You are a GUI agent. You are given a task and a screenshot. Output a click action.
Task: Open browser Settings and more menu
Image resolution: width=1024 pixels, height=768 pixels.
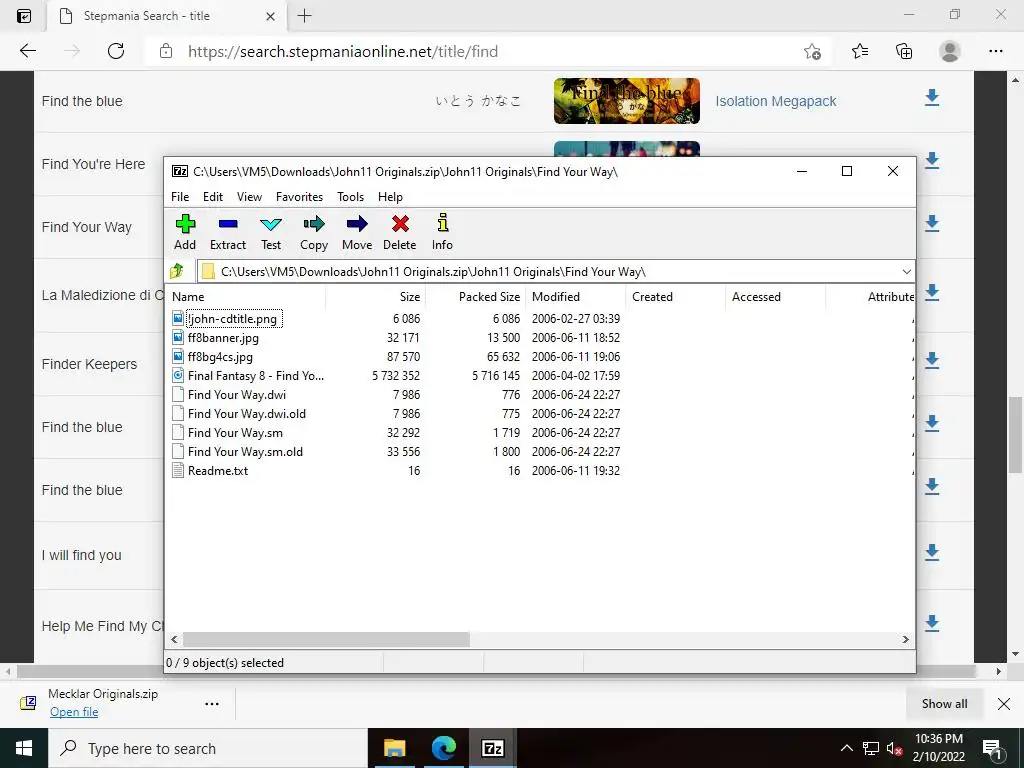995,51
